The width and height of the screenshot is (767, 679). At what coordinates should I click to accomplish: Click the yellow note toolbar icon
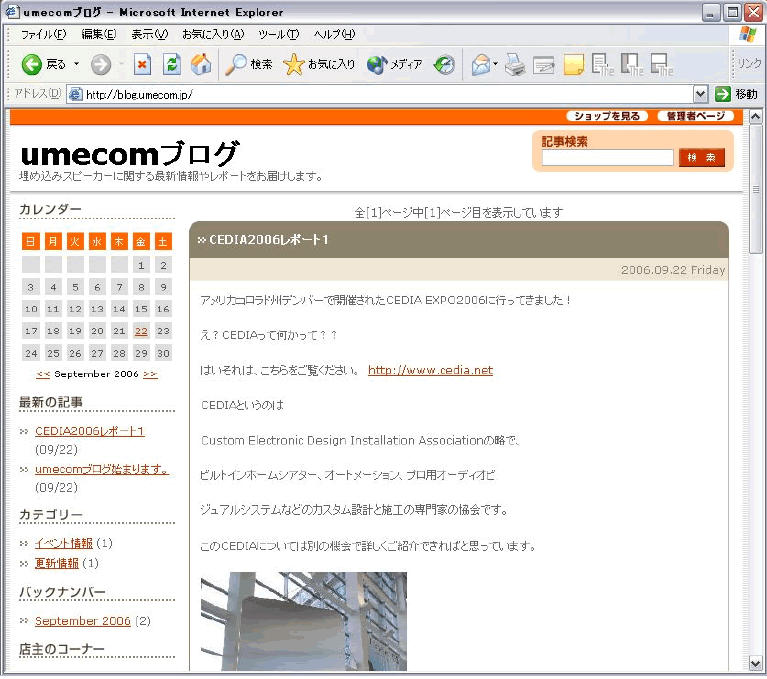pos(573,65)
